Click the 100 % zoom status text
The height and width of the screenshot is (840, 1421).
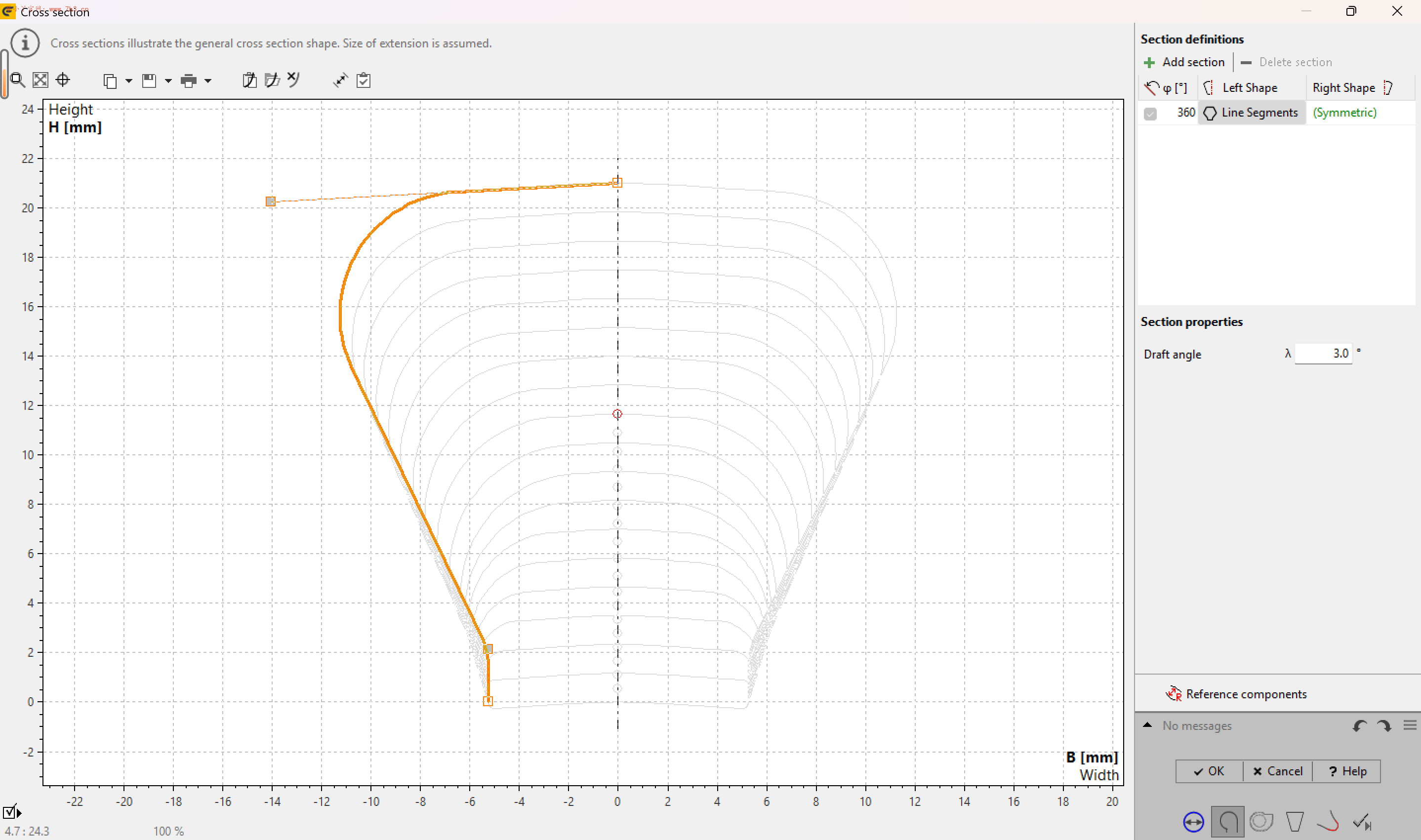tap(168, 831)
